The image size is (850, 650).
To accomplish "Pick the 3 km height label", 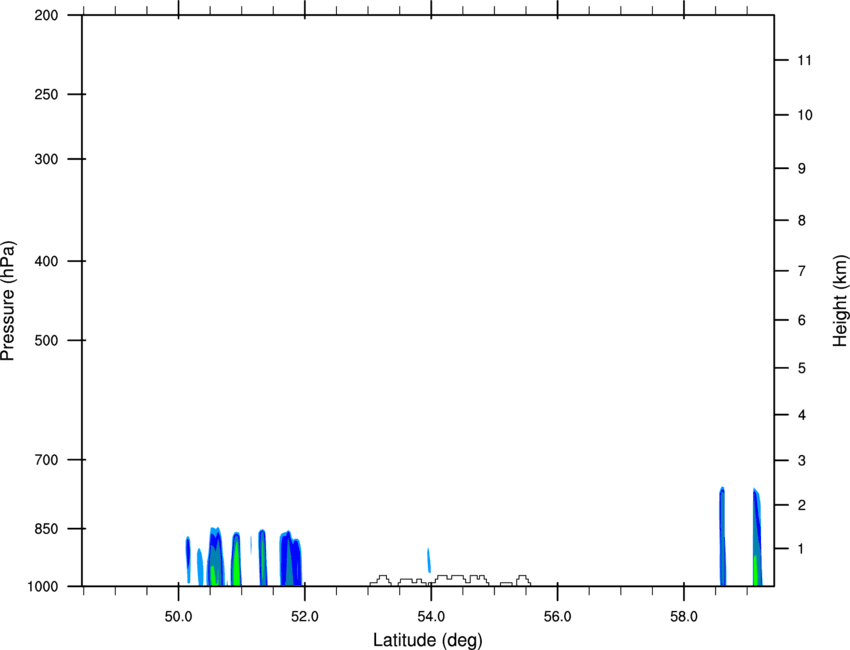I will click(802, 461).
